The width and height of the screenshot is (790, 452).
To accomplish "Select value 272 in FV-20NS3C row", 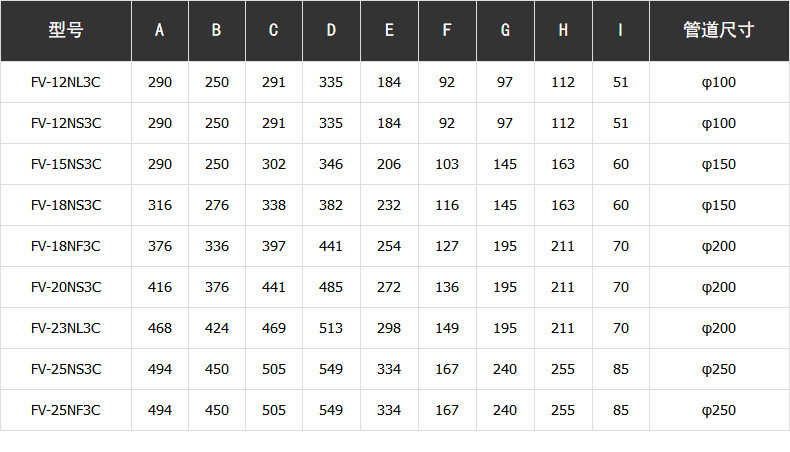I will point(389,287).
